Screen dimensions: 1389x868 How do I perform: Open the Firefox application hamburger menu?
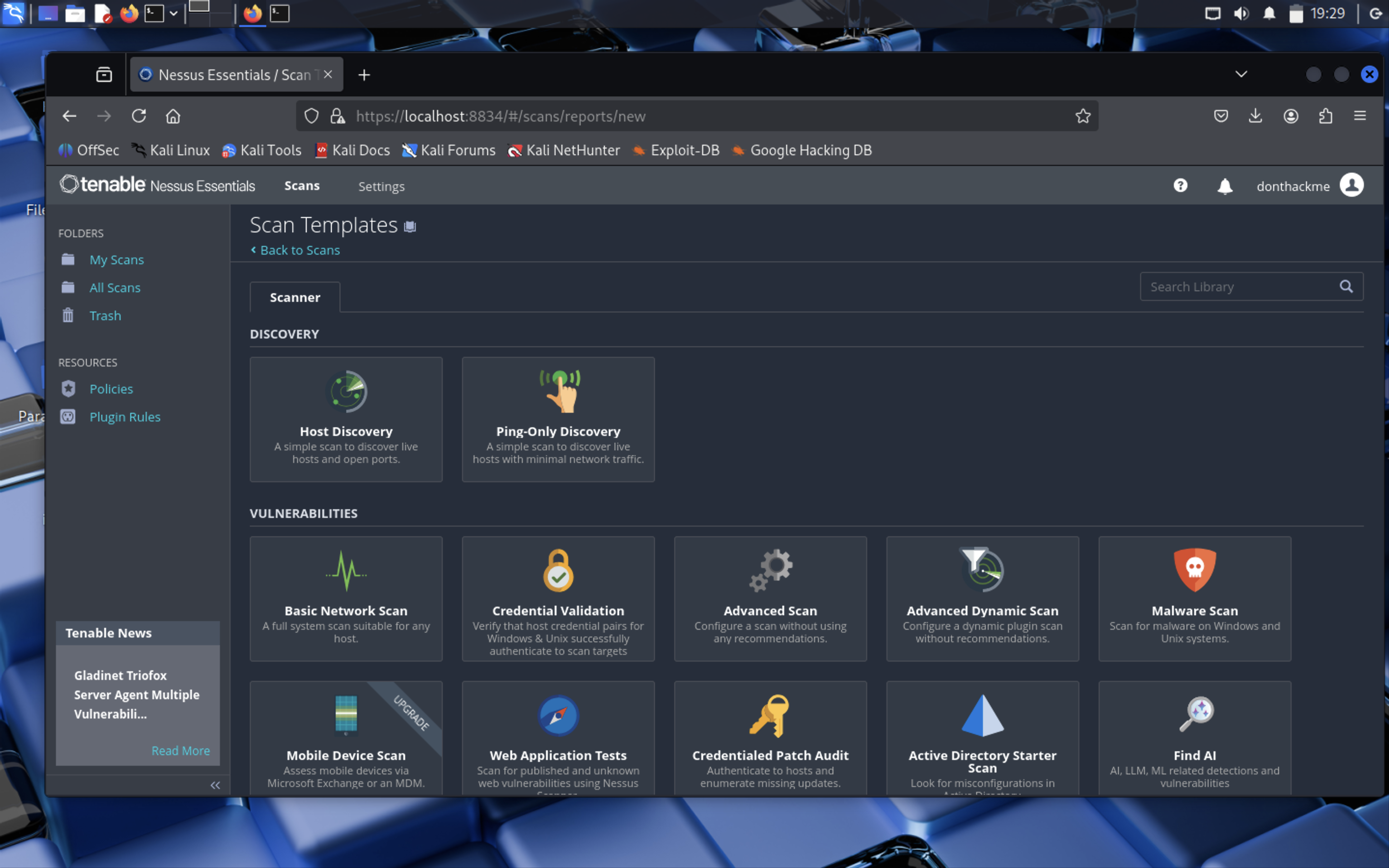click(x=1360, y=116)
